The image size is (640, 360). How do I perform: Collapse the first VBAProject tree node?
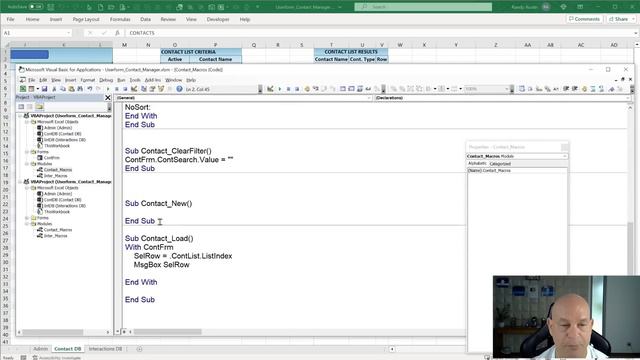coord(20,116)
